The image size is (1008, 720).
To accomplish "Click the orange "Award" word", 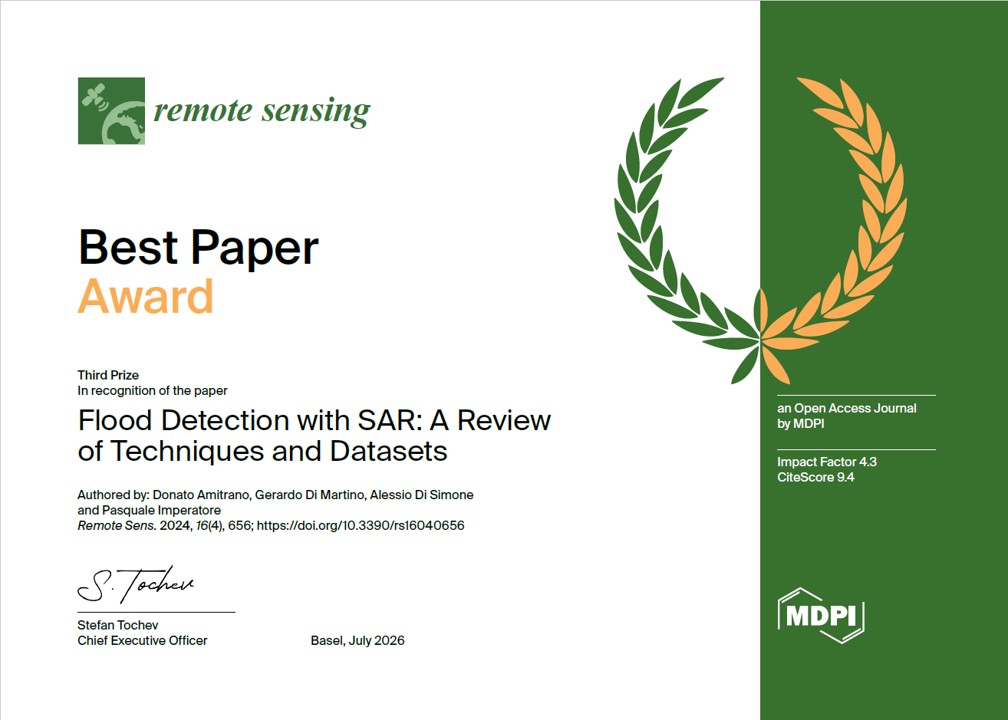I will [145, 296].
